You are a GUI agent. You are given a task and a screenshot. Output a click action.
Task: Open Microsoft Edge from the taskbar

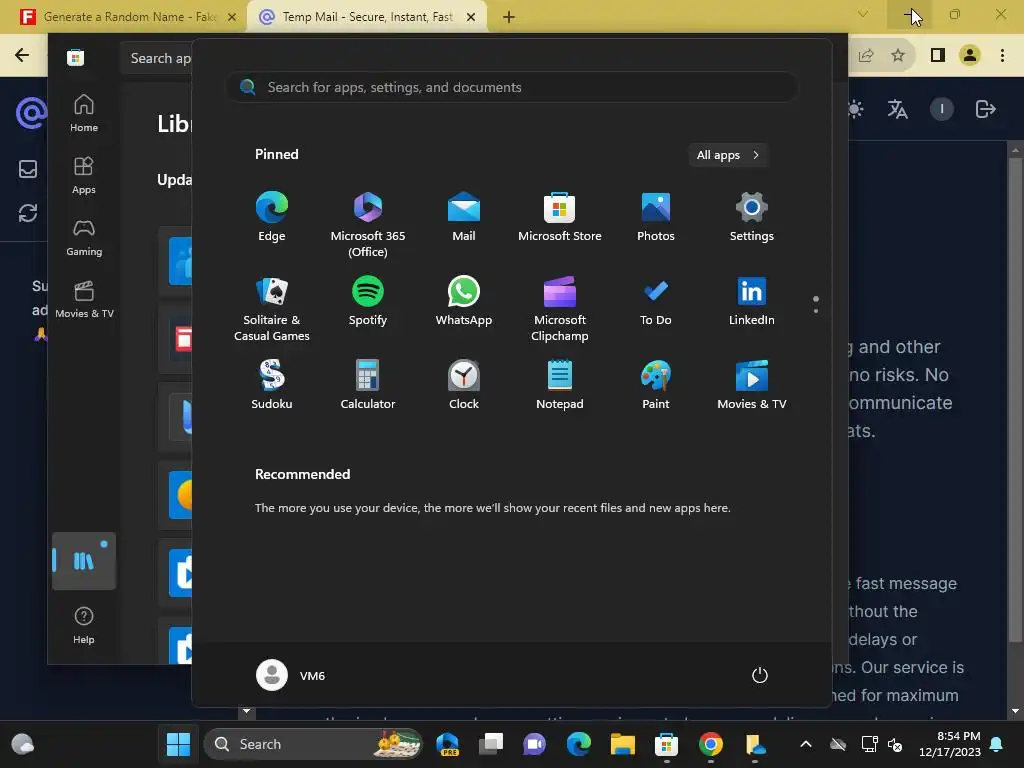(x=579, y=744)
